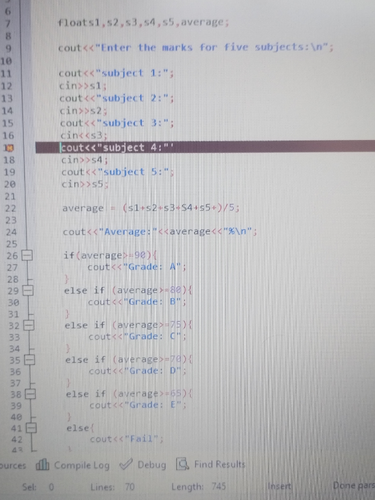
Task: Collapse the else if (average>=75) block fold
Action: (29, 325)
